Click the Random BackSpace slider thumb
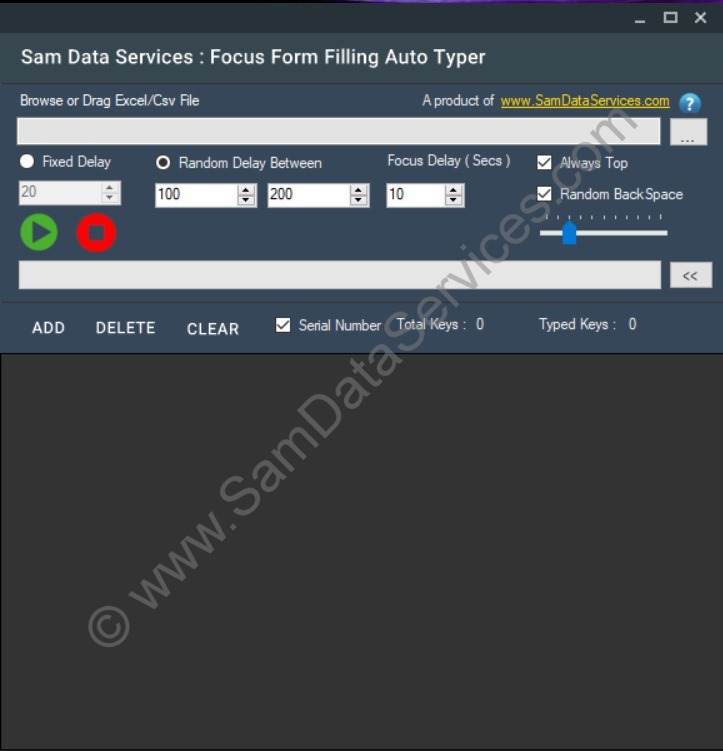This screenshot has height=751, width=723. point(569,233)
